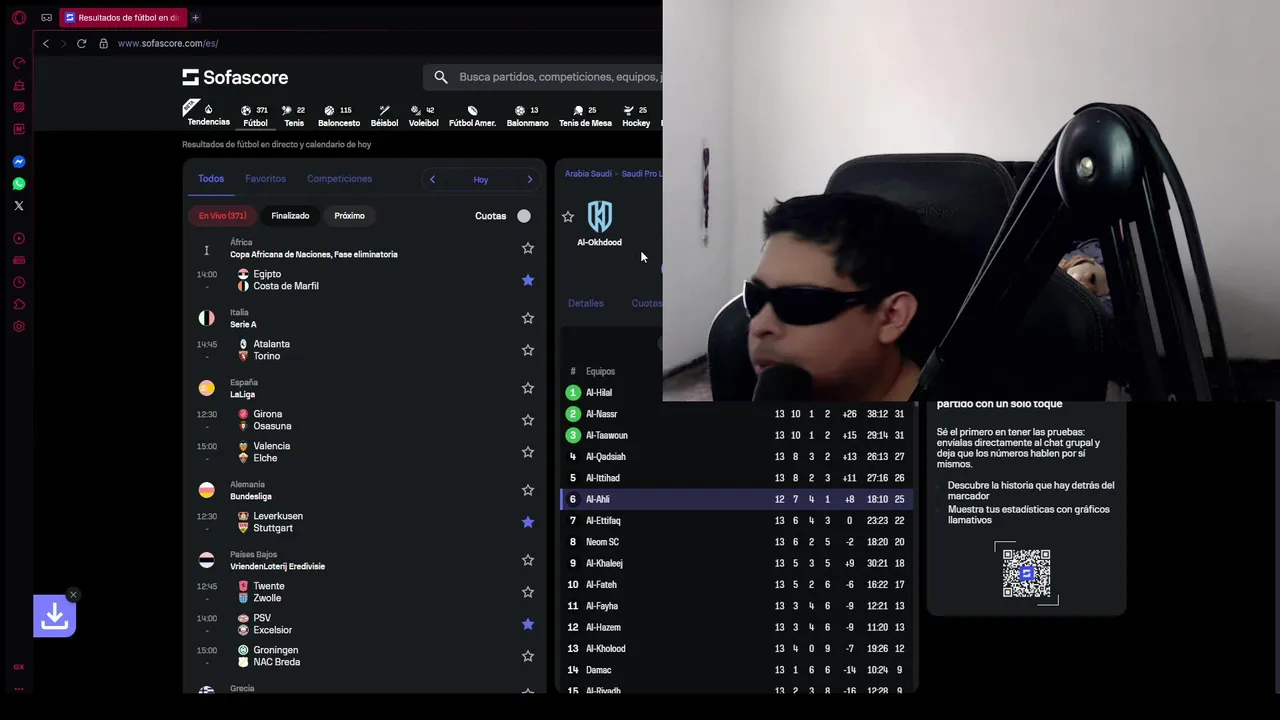Star the LaLiga league
This screenshot has height=720, width=1280.
tap(528, 388)
